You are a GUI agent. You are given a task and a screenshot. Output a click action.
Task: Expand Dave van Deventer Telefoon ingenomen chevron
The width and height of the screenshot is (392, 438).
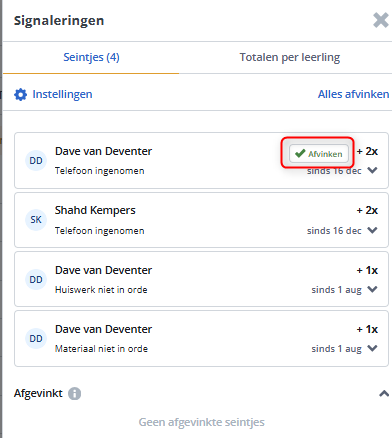372,170
